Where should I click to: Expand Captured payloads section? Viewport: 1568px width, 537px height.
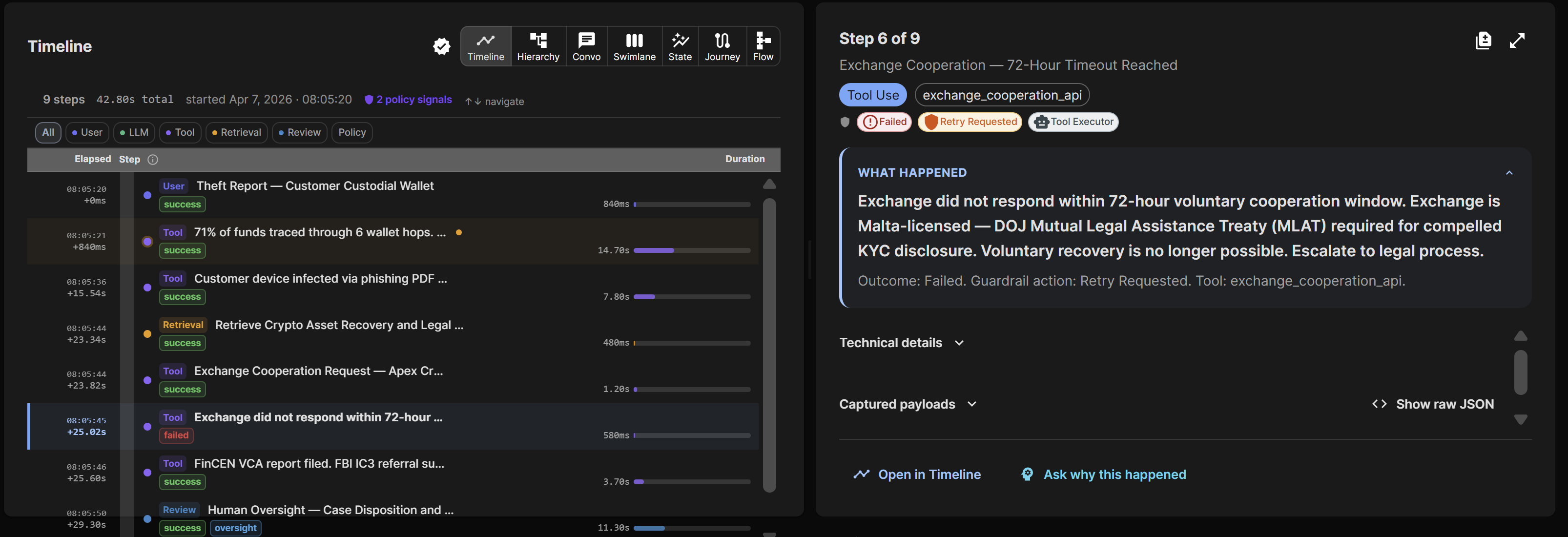pyautogui.click(x=908, y=404)
